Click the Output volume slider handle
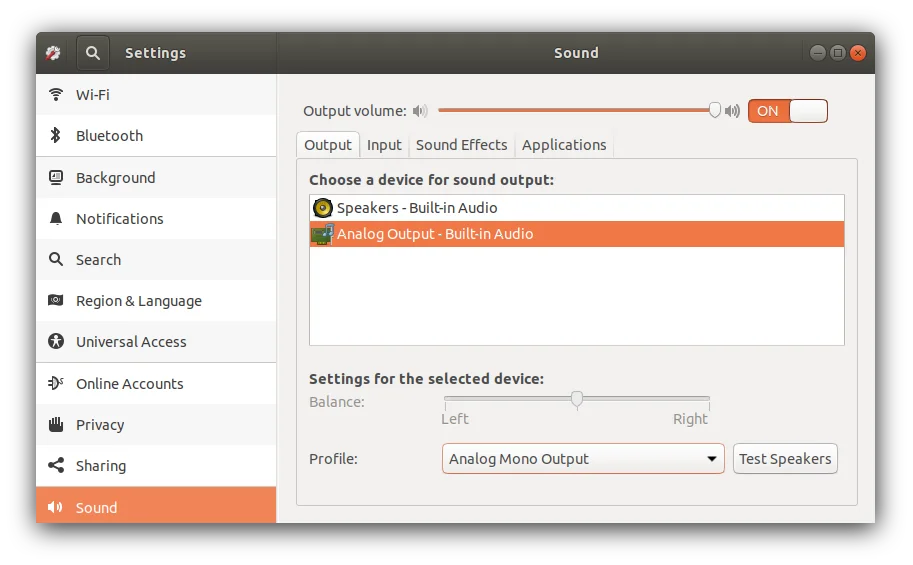The height and width of the screenshot is (565, 913). (x=714, y=110)
